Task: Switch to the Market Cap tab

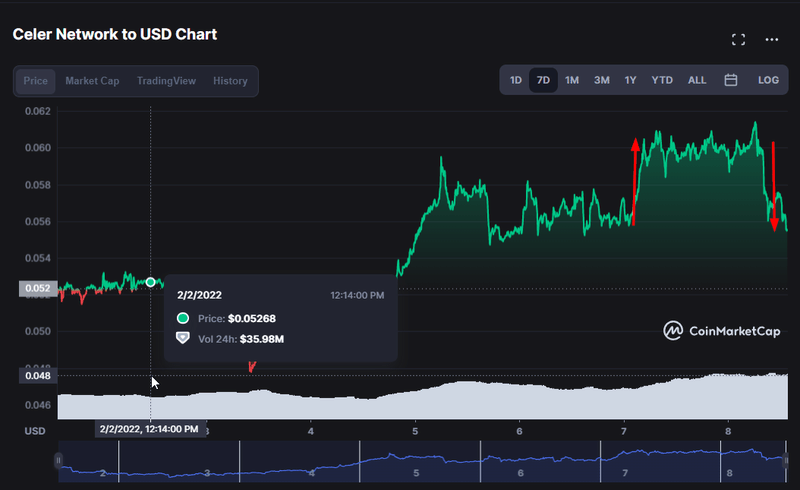Action: coord(92,81)
